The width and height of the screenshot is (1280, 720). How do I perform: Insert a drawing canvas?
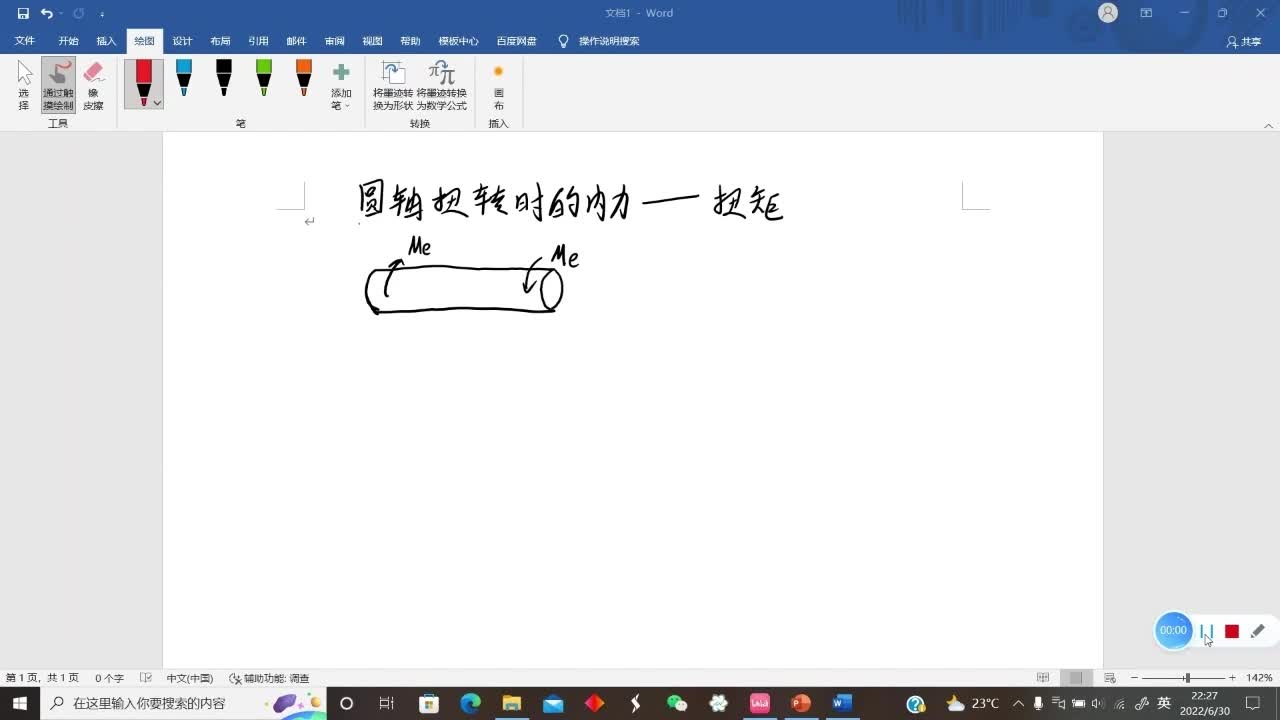point(498,86)
